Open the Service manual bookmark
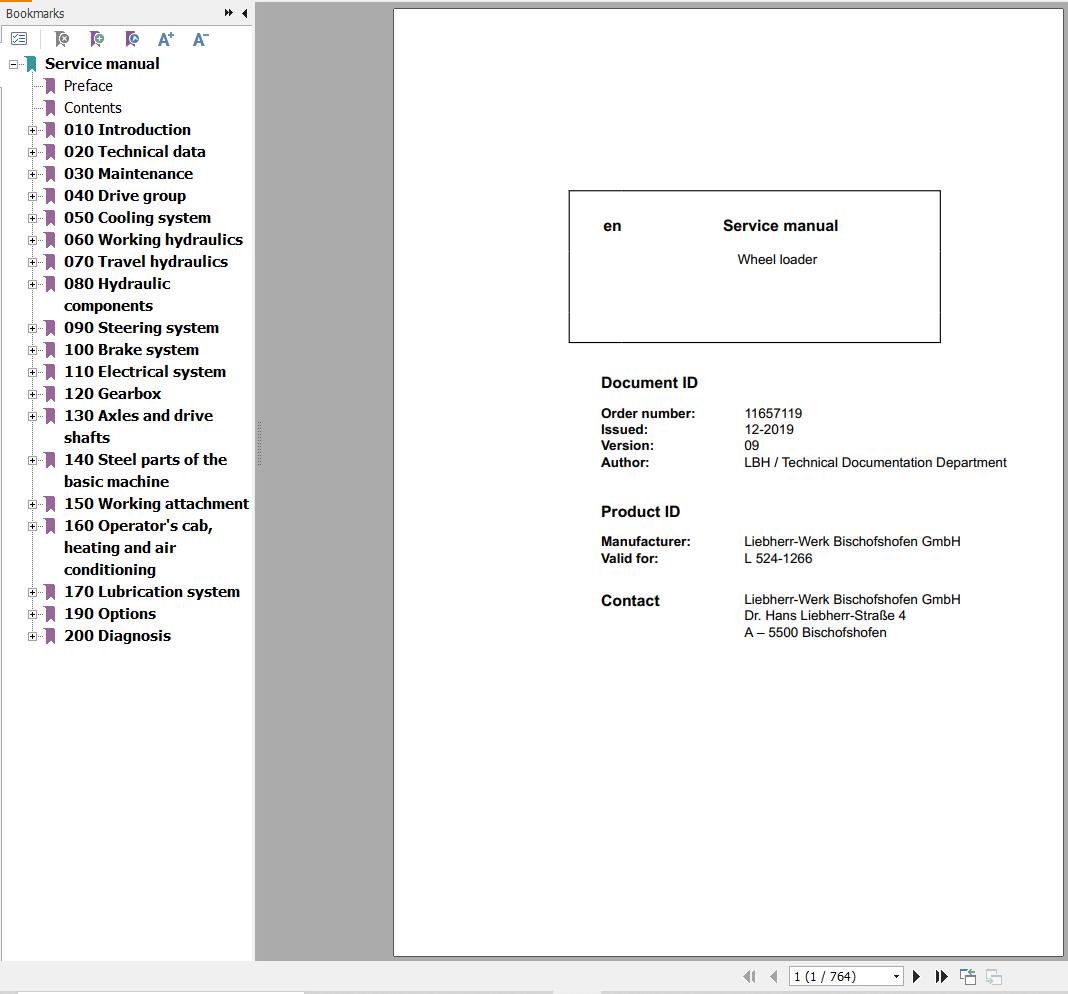The image size is (1068, 994). pos(102,64)
